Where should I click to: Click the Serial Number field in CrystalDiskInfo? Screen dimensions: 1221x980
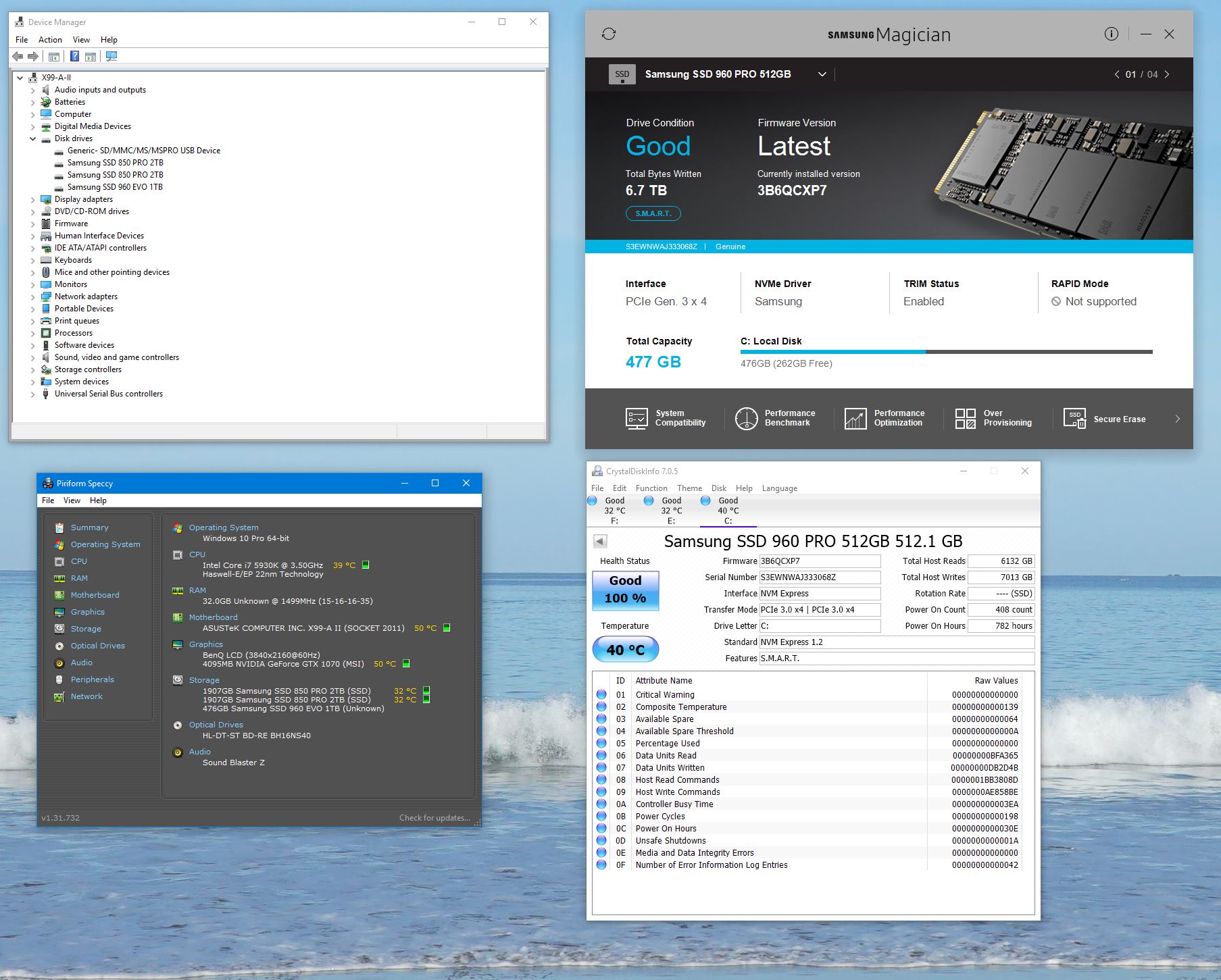[820, 577]
